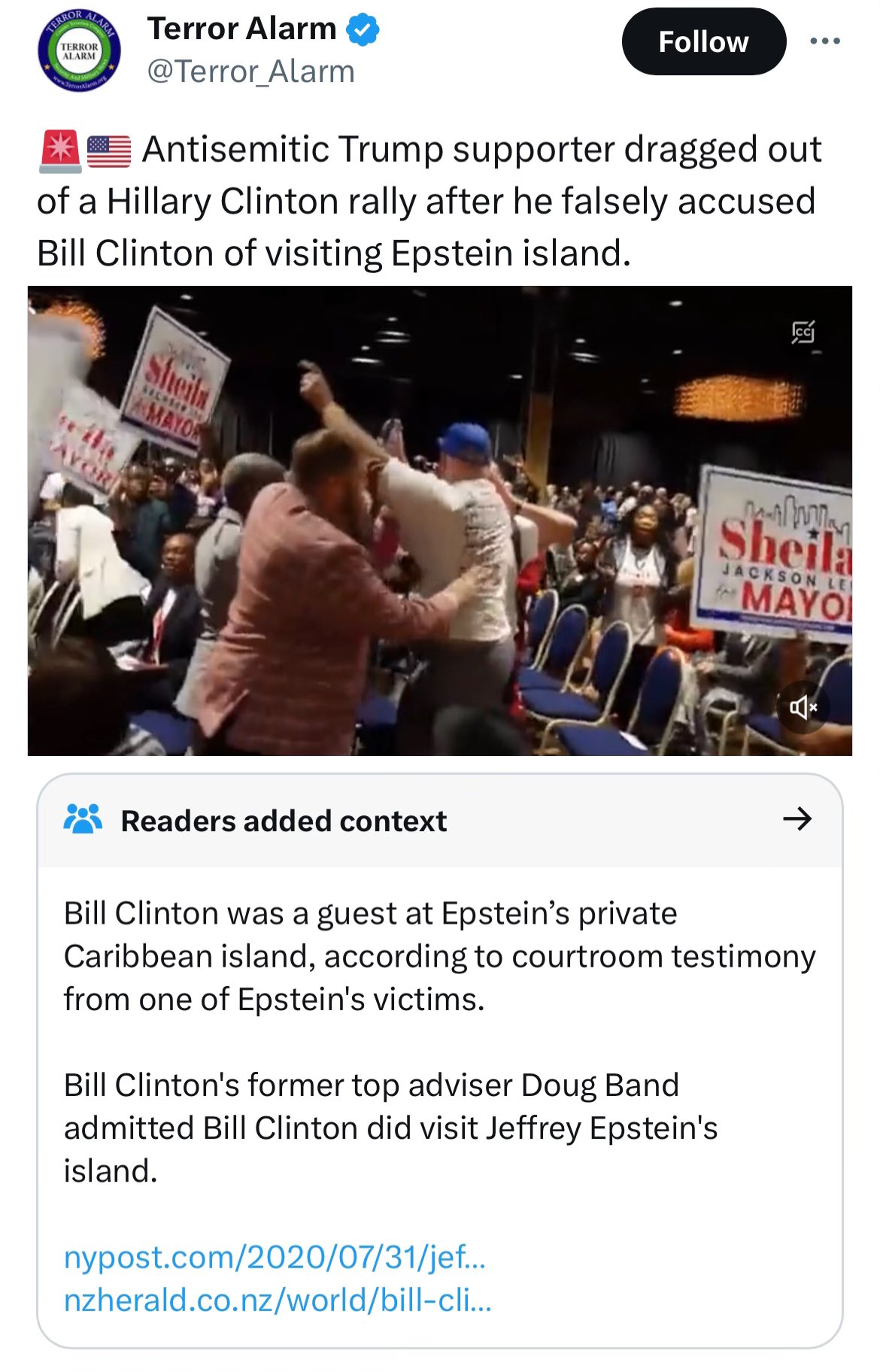Click the red siren emoji in the tweet
Viewport: 880px width, 1372px height.
[59, 151]
